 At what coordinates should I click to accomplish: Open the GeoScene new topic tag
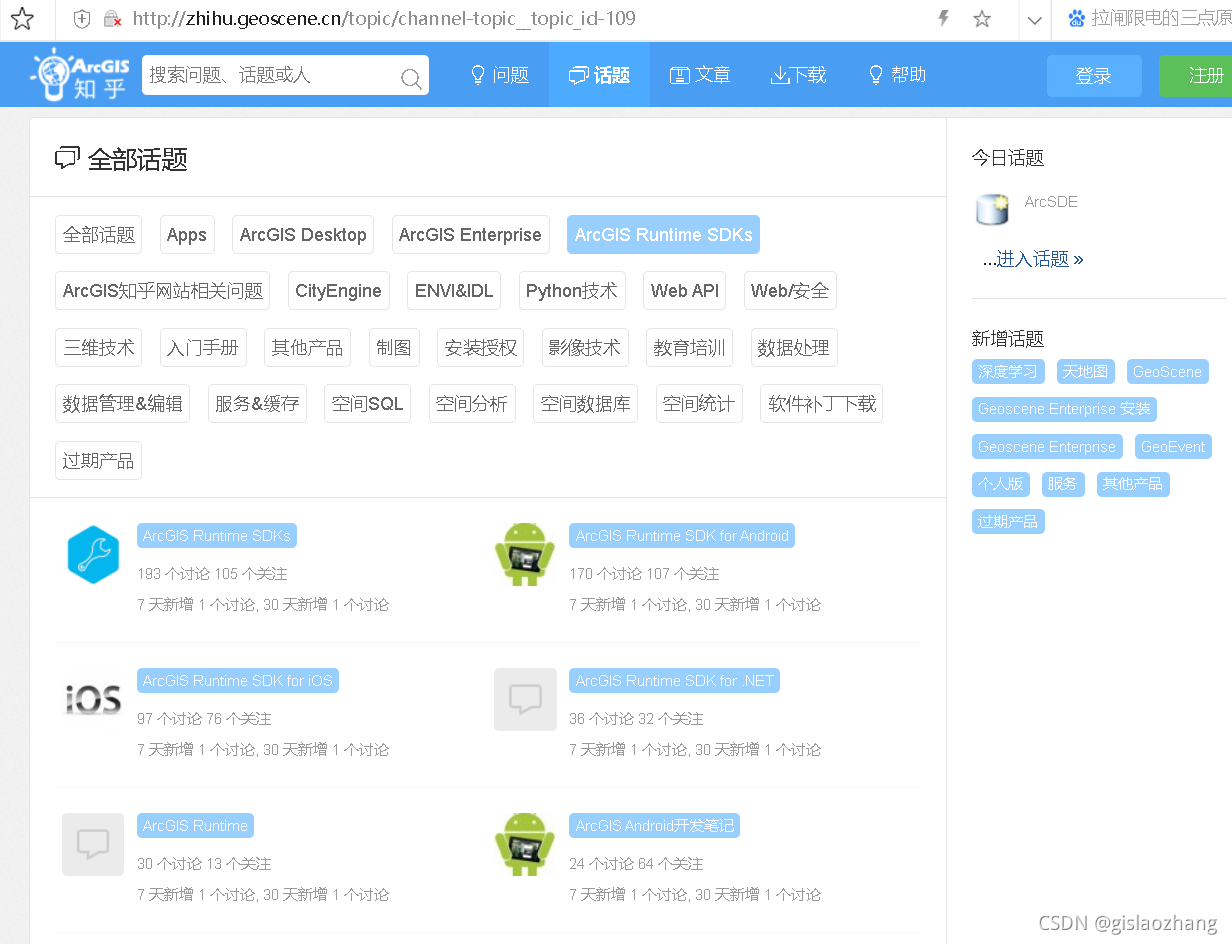click(1167, 372)
